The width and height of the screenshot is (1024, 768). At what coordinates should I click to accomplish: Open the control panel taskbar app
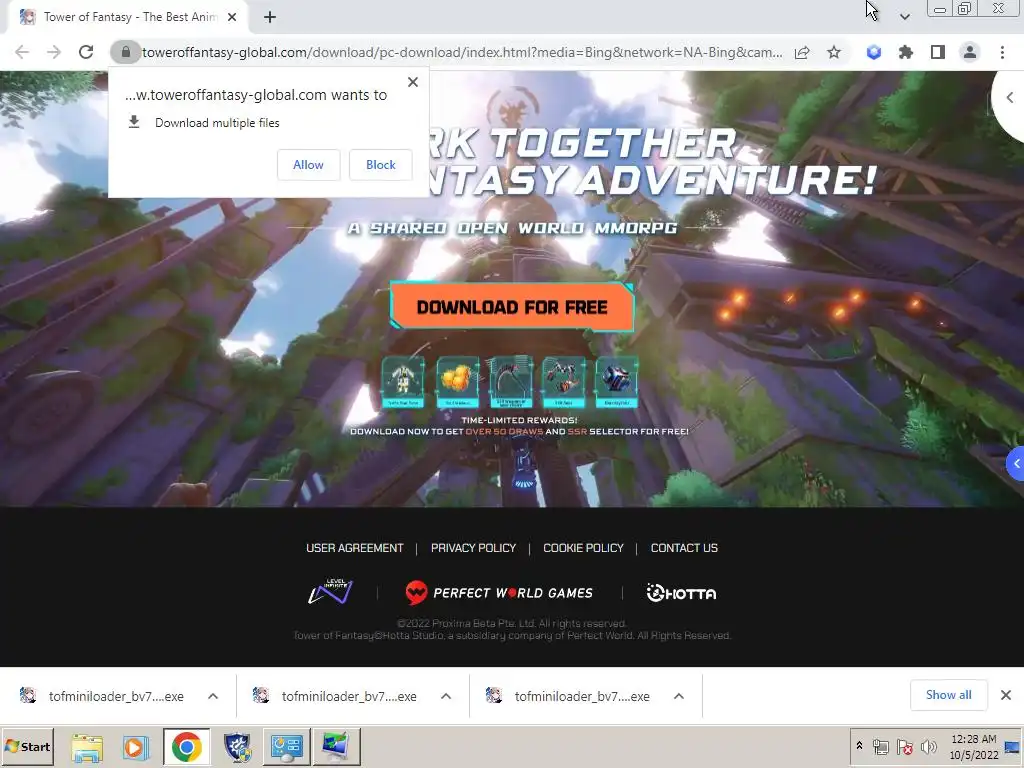[287, 747]
